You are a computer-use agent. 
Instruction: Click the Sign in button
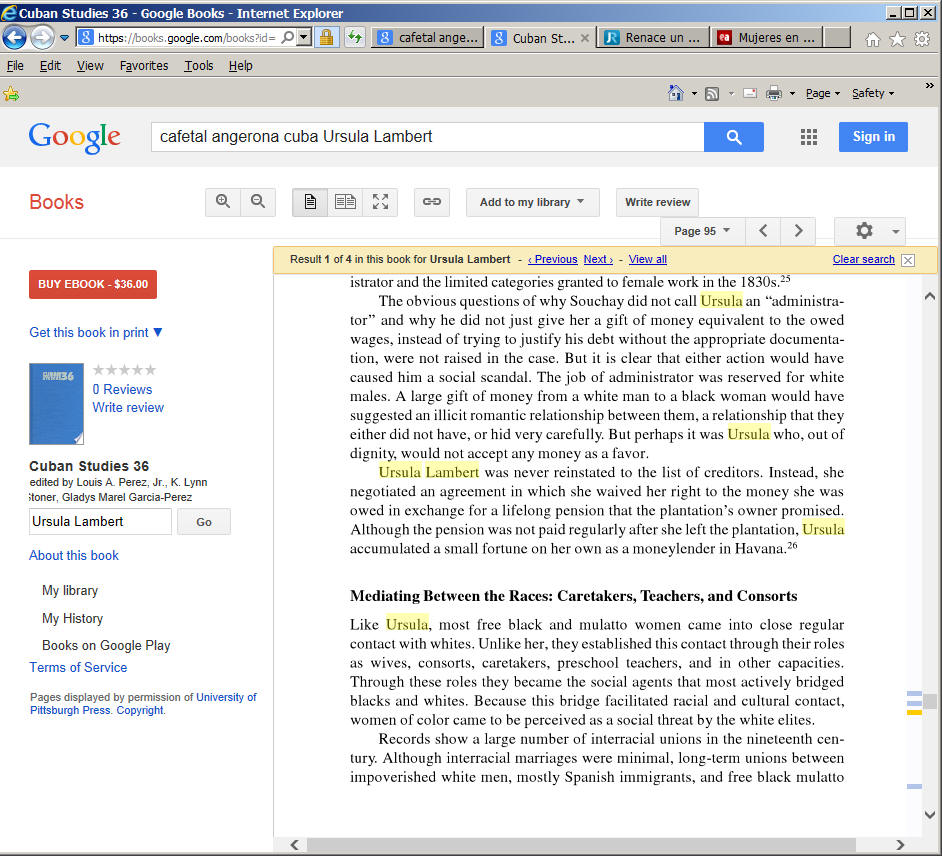[873, 137]
